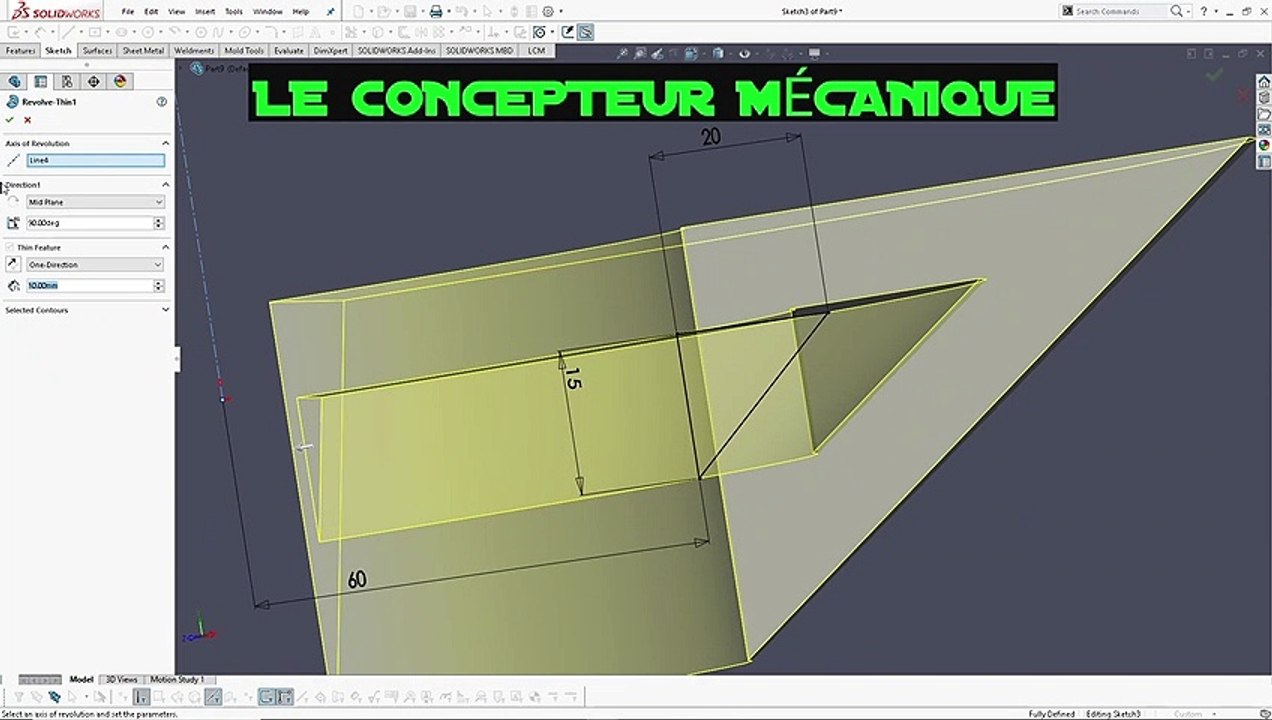1272x720 pixels.
Task: Confirm sketch with the green checkmark corner icon
Action: tap(1214, 75)
